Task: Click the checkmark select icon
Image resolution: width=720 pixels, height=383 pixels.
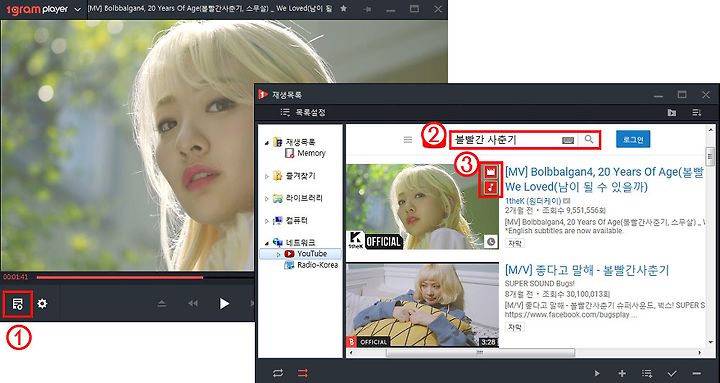Action: (672, 373)
